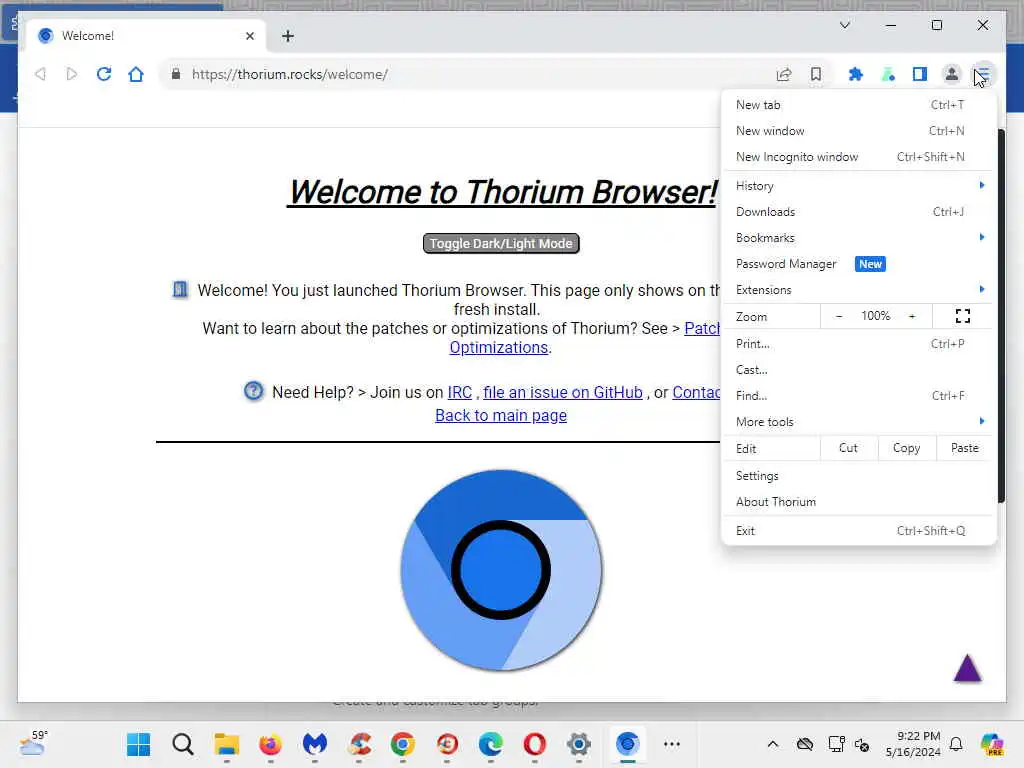This screenshot has height=768, width=1024.
Task: Click the Welcome to Thorium Browser heading
Action: point(502,192)
